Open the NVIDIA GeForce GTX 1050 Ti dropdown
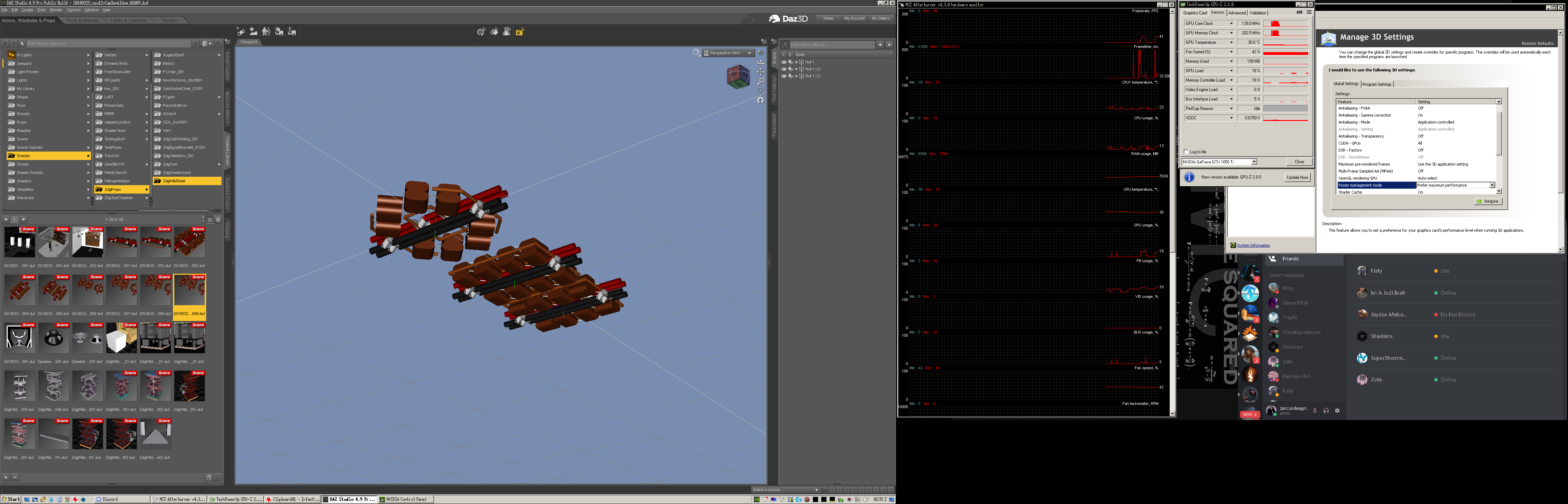The width and height of the screenshot is (1568, 504). pos(1254,162)
